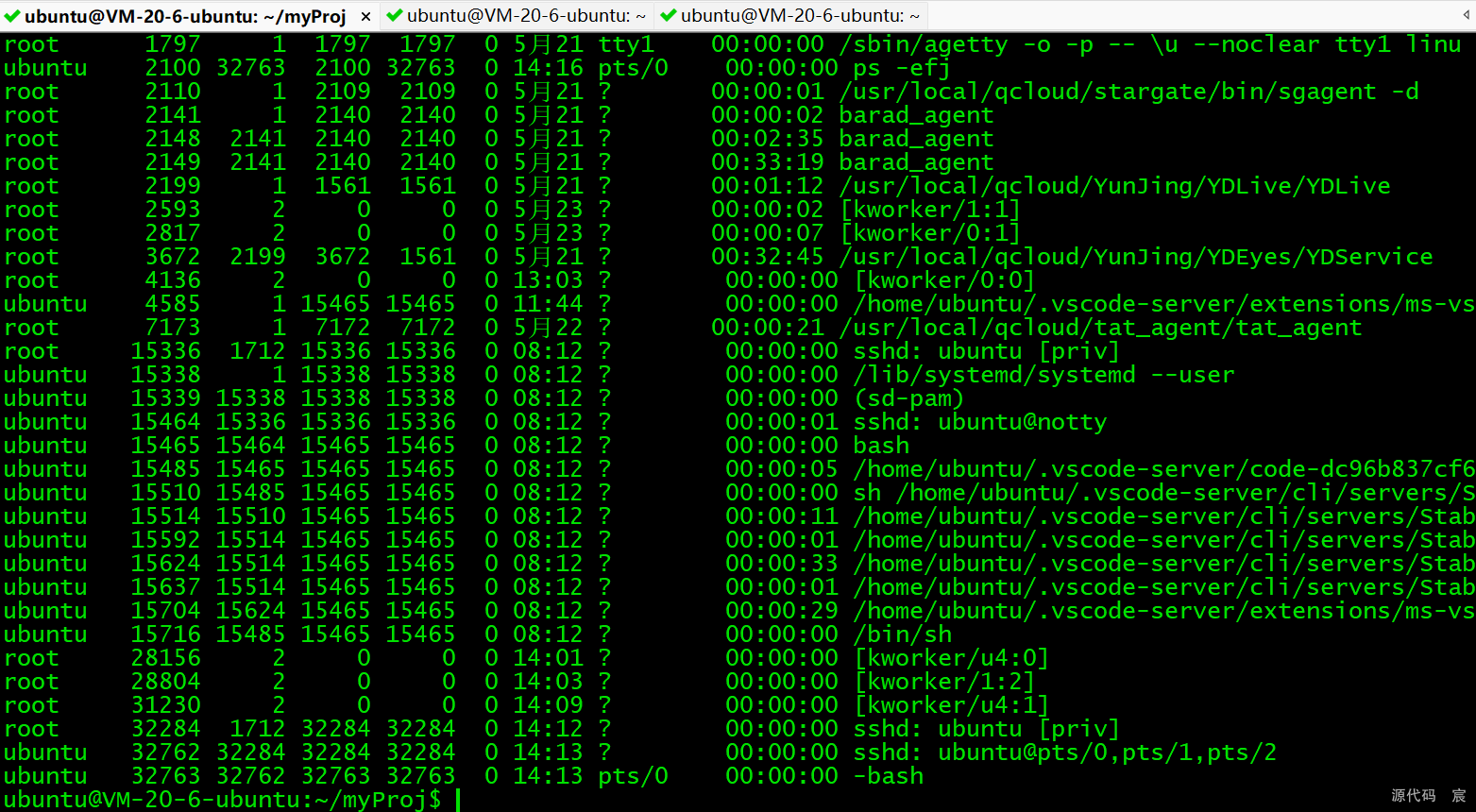1476x812 pixels.
Task: Click the tat_agent/tat_agent process path
Action: click(x=1100, y=328)
